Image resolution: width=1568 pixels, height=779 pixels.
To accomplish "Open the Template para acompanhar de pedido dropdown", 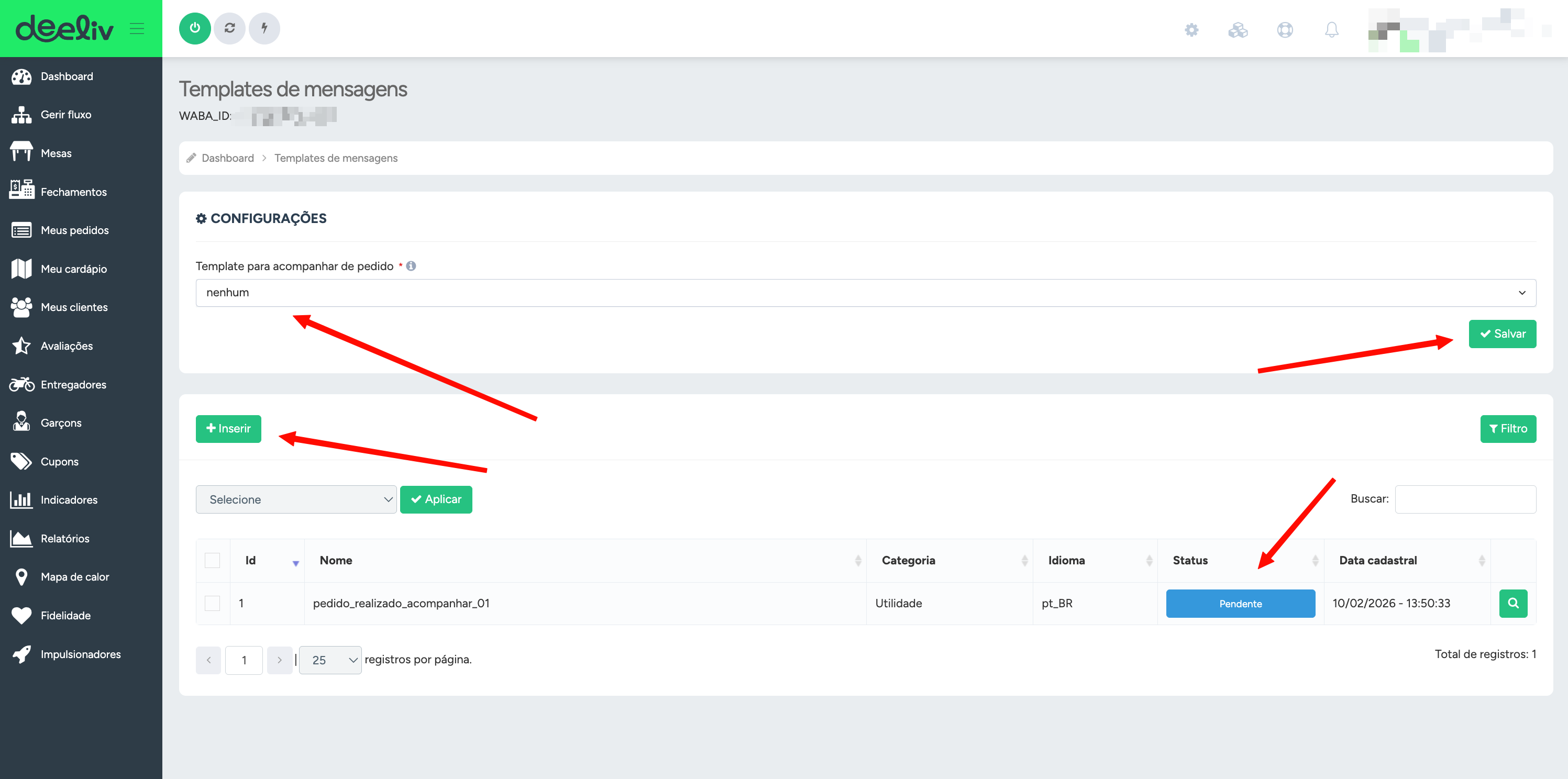I will (865, 293).
